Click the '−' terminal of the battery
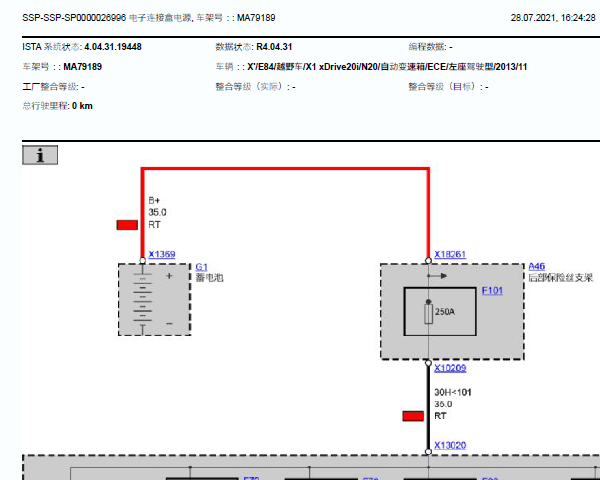Screen dimensions: 600x480 click(x=169, y=324)
